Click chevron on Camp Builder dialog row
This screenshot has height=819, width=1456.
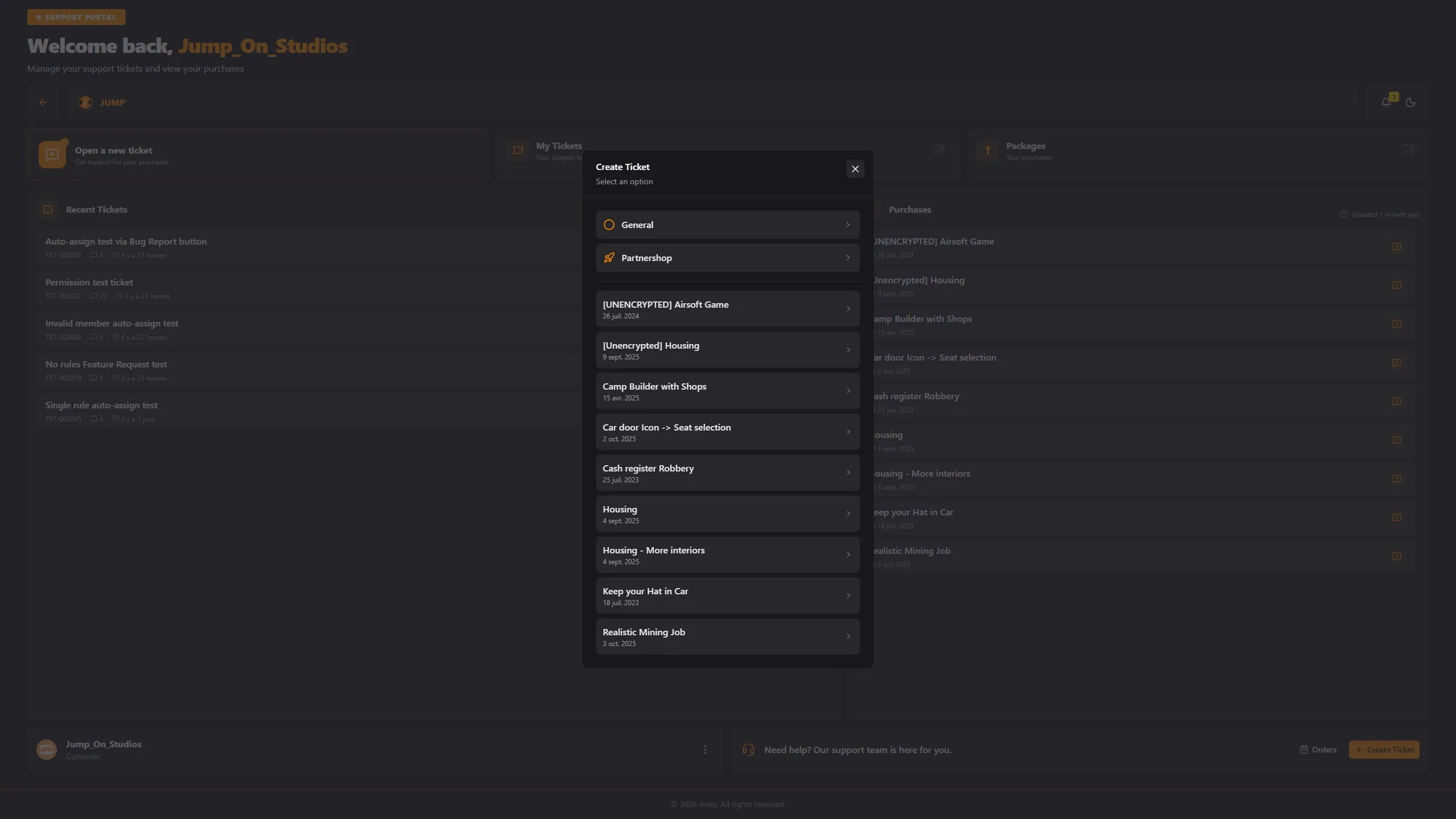(848, 391)
